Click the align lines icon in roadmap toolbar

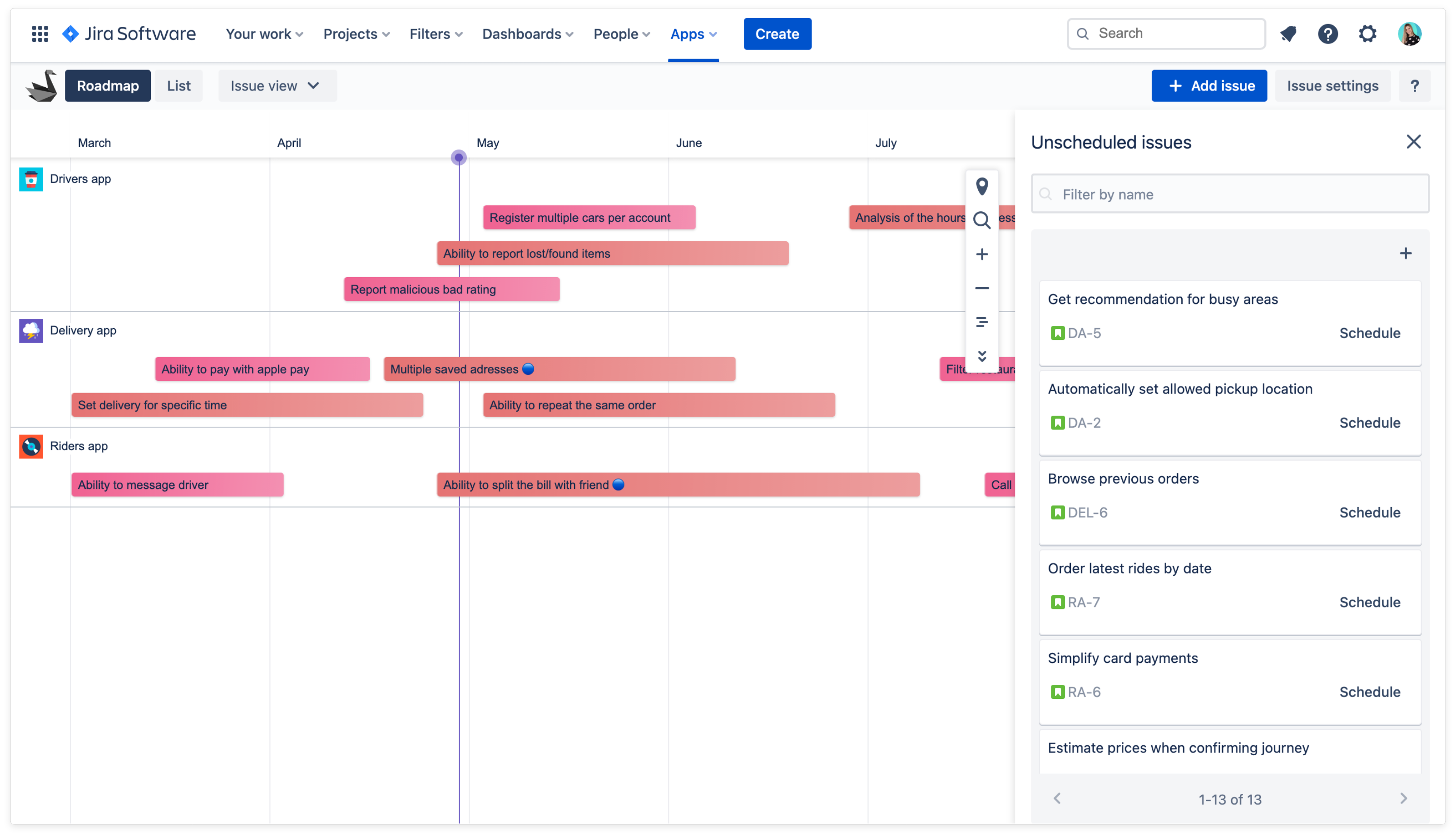click(x=981, y=322)
